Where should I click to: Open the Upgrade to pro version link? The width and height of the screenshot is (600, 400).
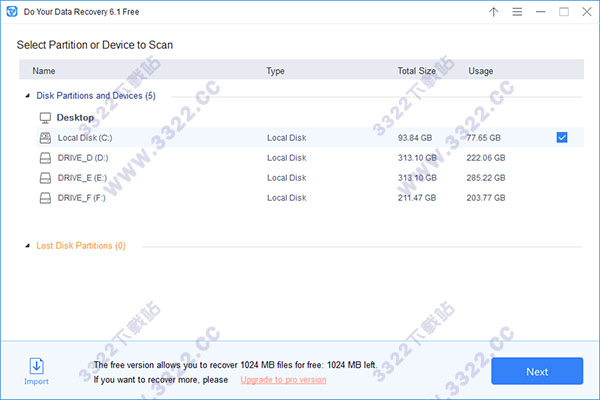[x=283, y=380]
